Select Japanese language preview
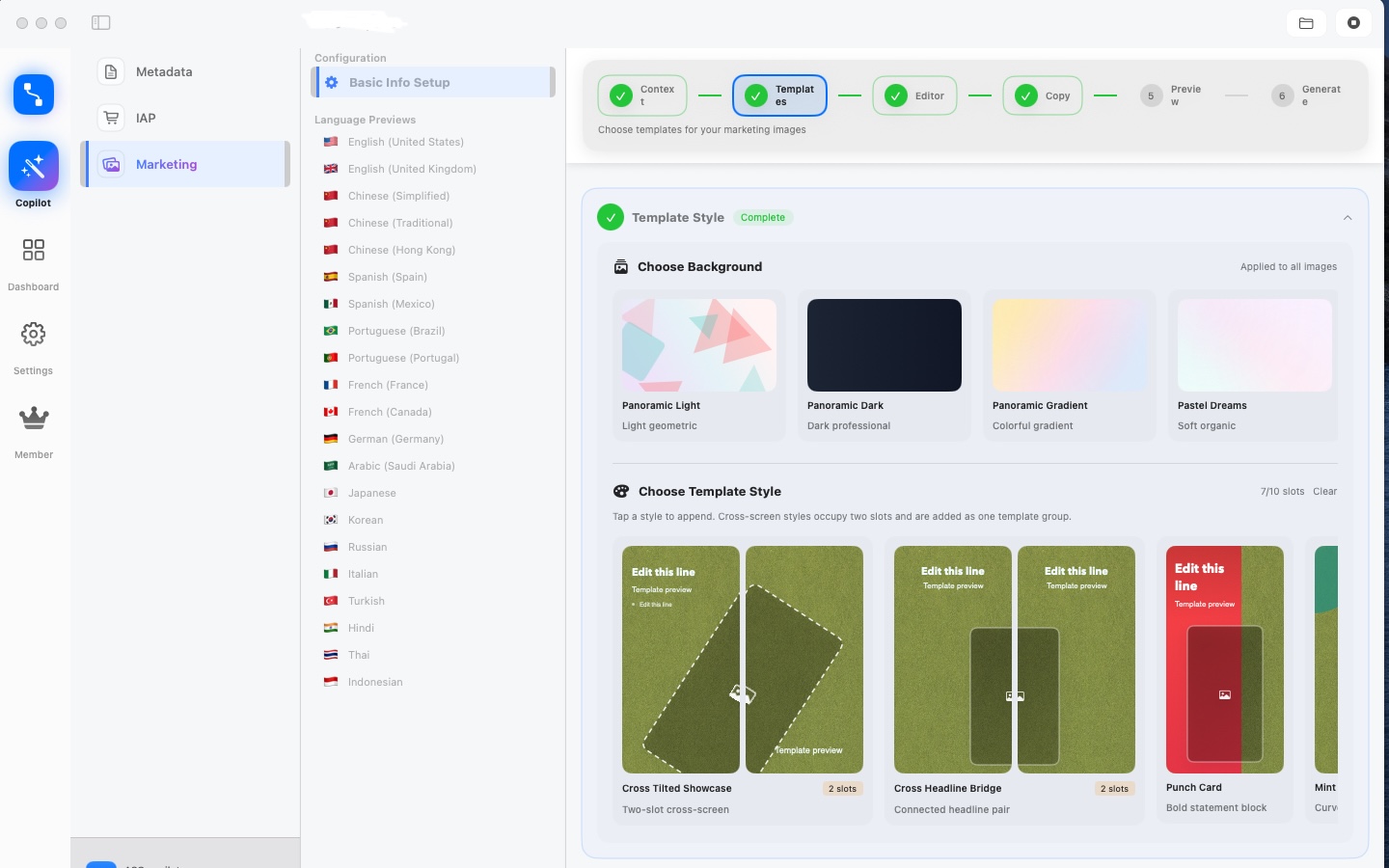 point(371,493)
